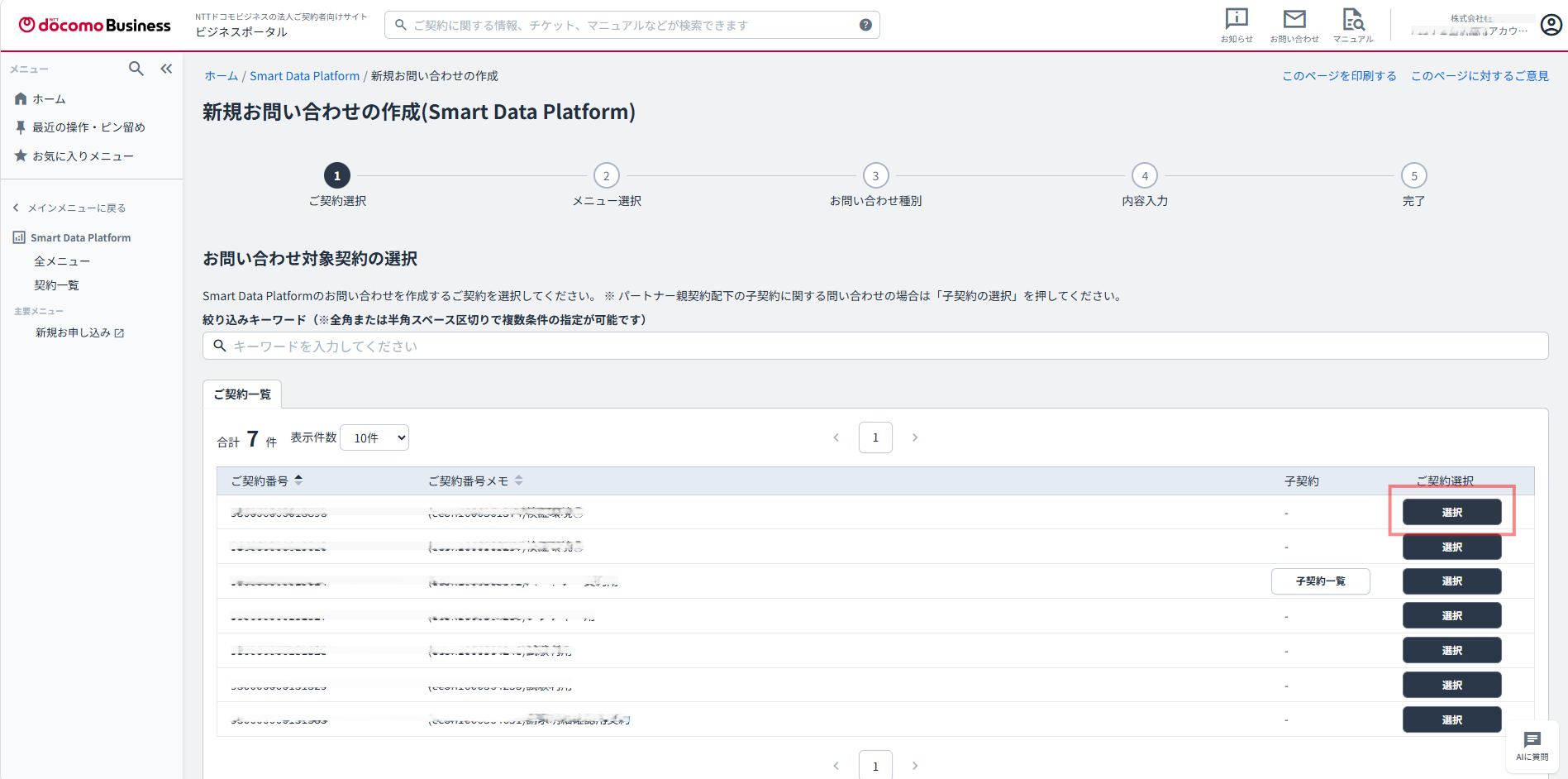Screen dimensions: 1568x779
Task: Click 選択 in the row with 子契約一覧
Action: point(1452,581)
